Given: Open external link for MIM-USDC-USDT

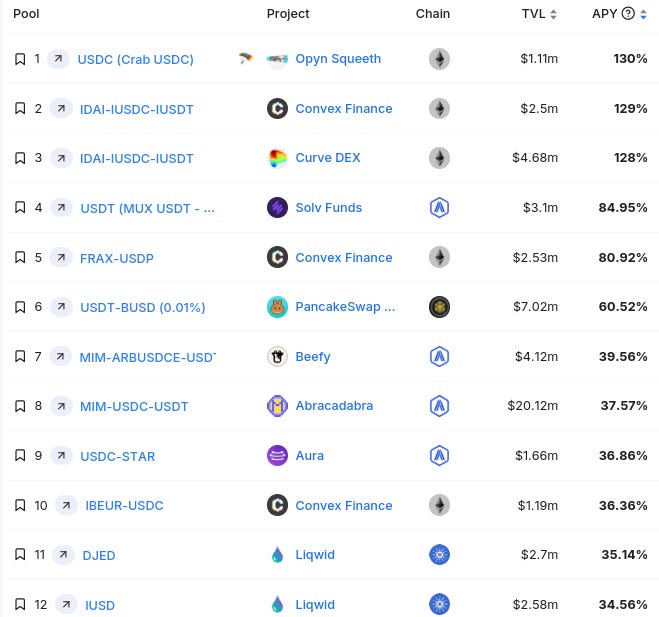Looking at the screenshot, I should click(x=61, y=406).
